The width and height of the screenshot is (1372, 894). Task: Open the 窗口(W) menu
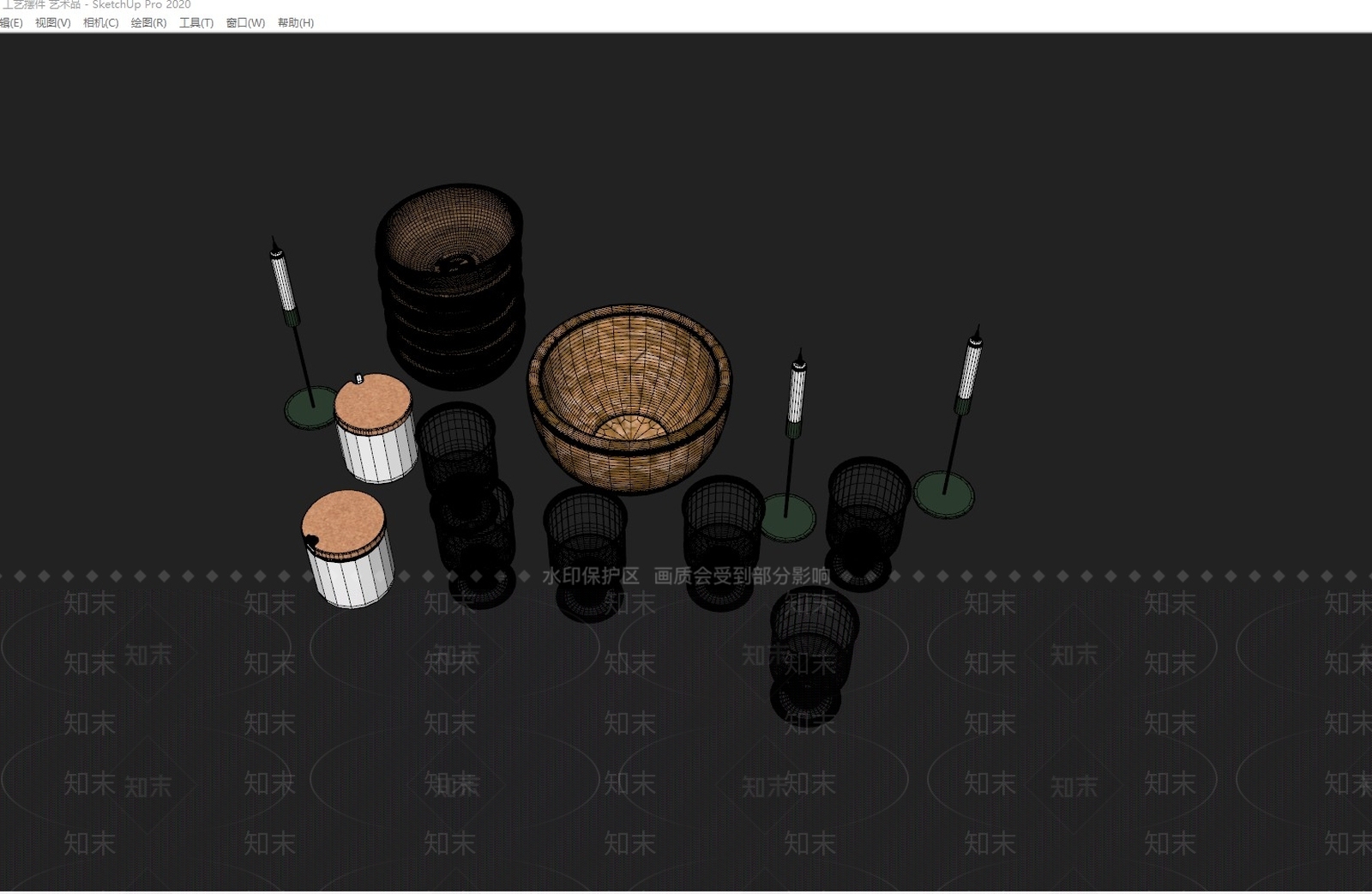pyautogui.click(x=245, y=22)
